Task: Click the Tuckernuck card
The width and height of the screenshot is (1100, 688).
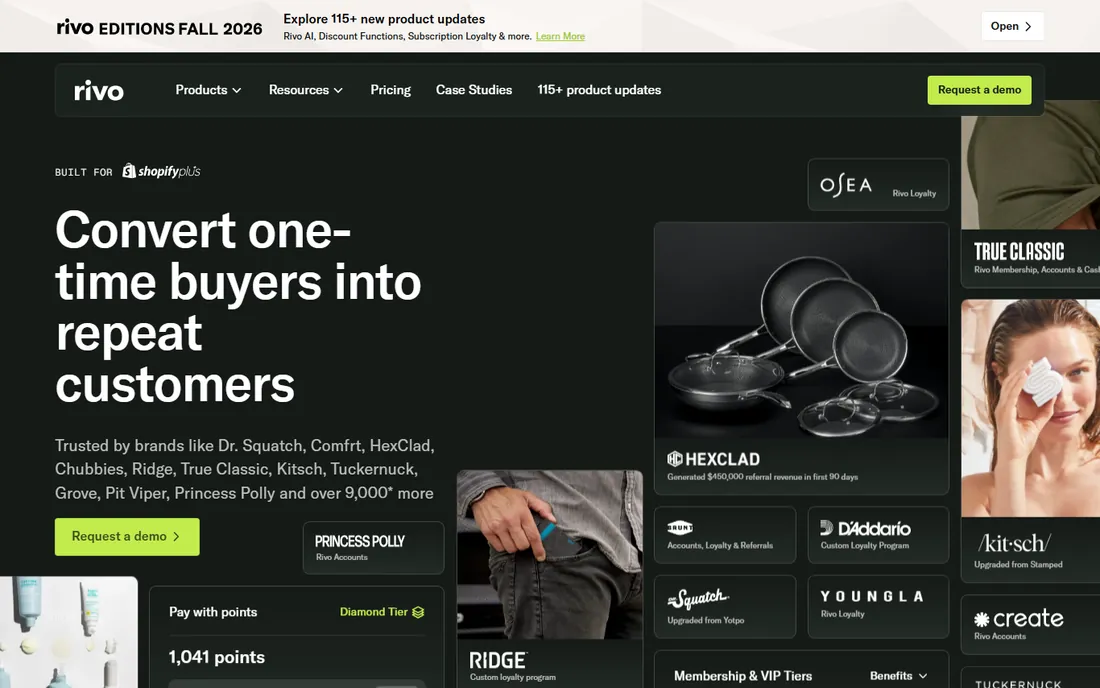Action: click(x=1031, y=678)
